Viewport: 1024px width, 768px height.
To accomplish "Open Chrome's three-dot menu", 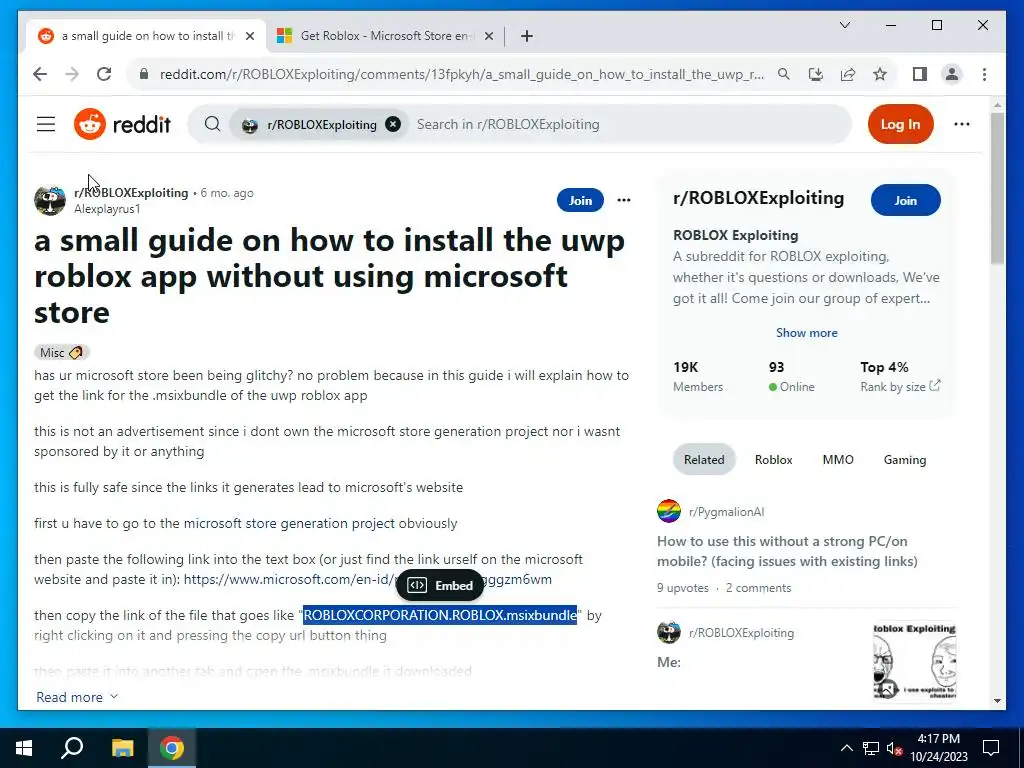I will pos(984,74).
